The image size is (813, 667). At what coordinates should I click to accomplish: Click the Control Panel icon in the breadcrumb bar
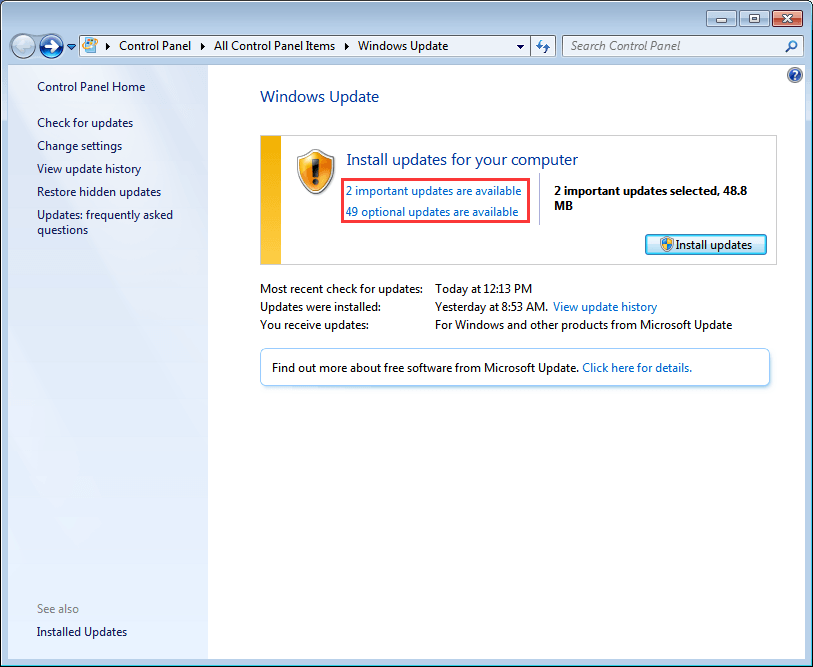click(90, 45)
